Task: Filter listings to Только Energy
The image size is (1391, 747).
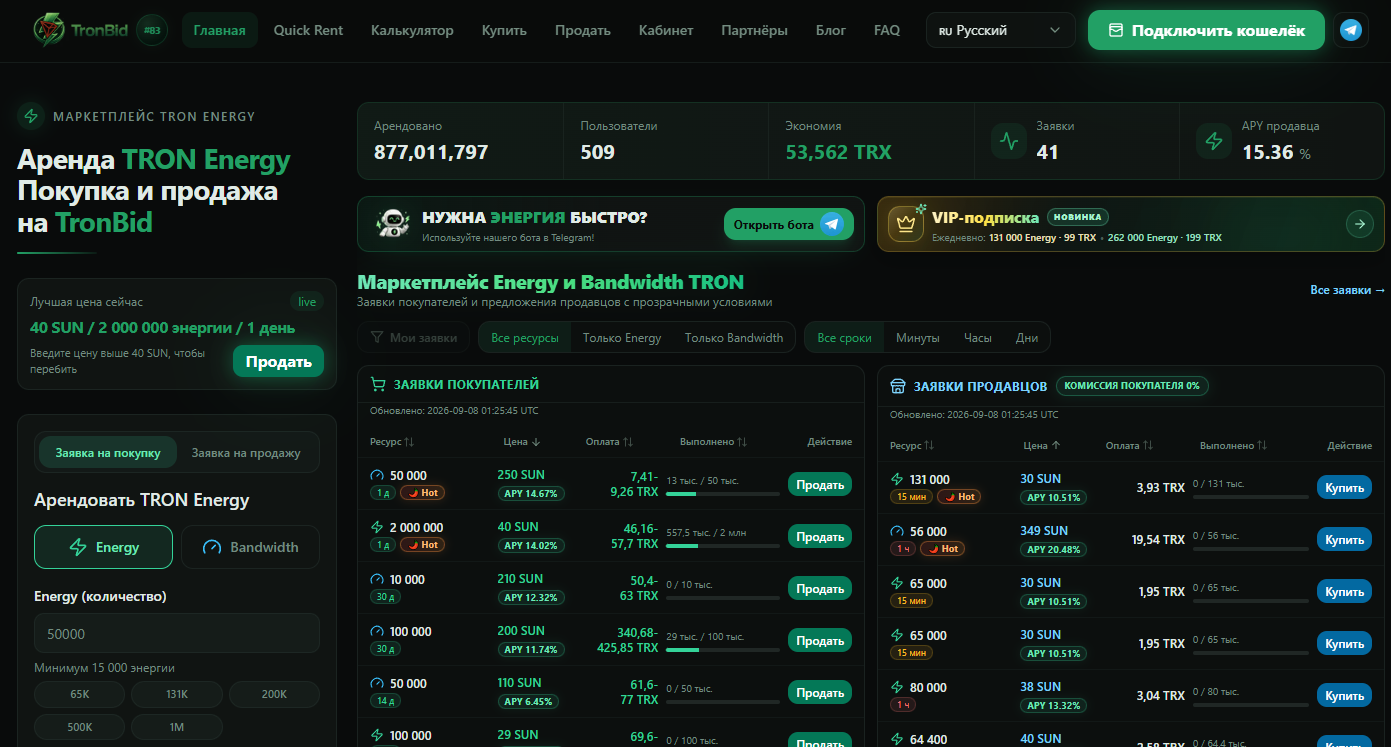Action: click(x=622, y=337)
